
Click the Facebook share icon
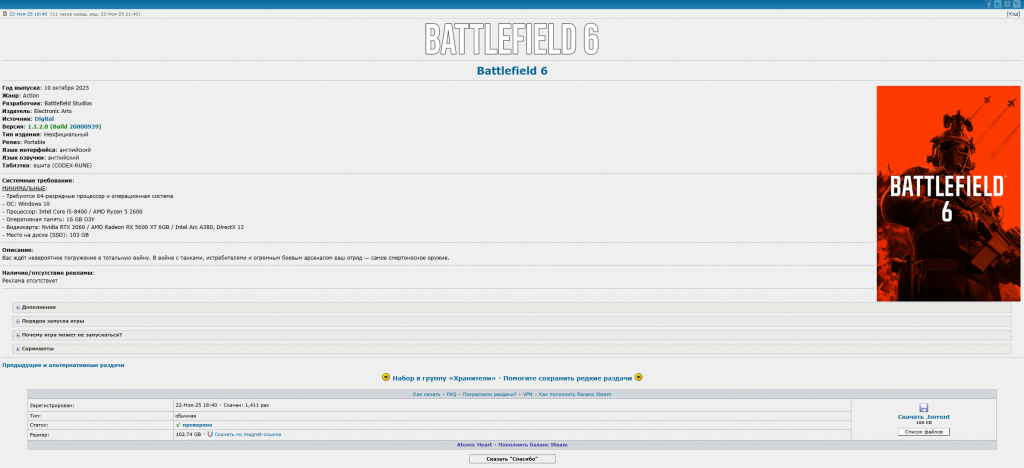pyautogui.click(x=989, y=4)
